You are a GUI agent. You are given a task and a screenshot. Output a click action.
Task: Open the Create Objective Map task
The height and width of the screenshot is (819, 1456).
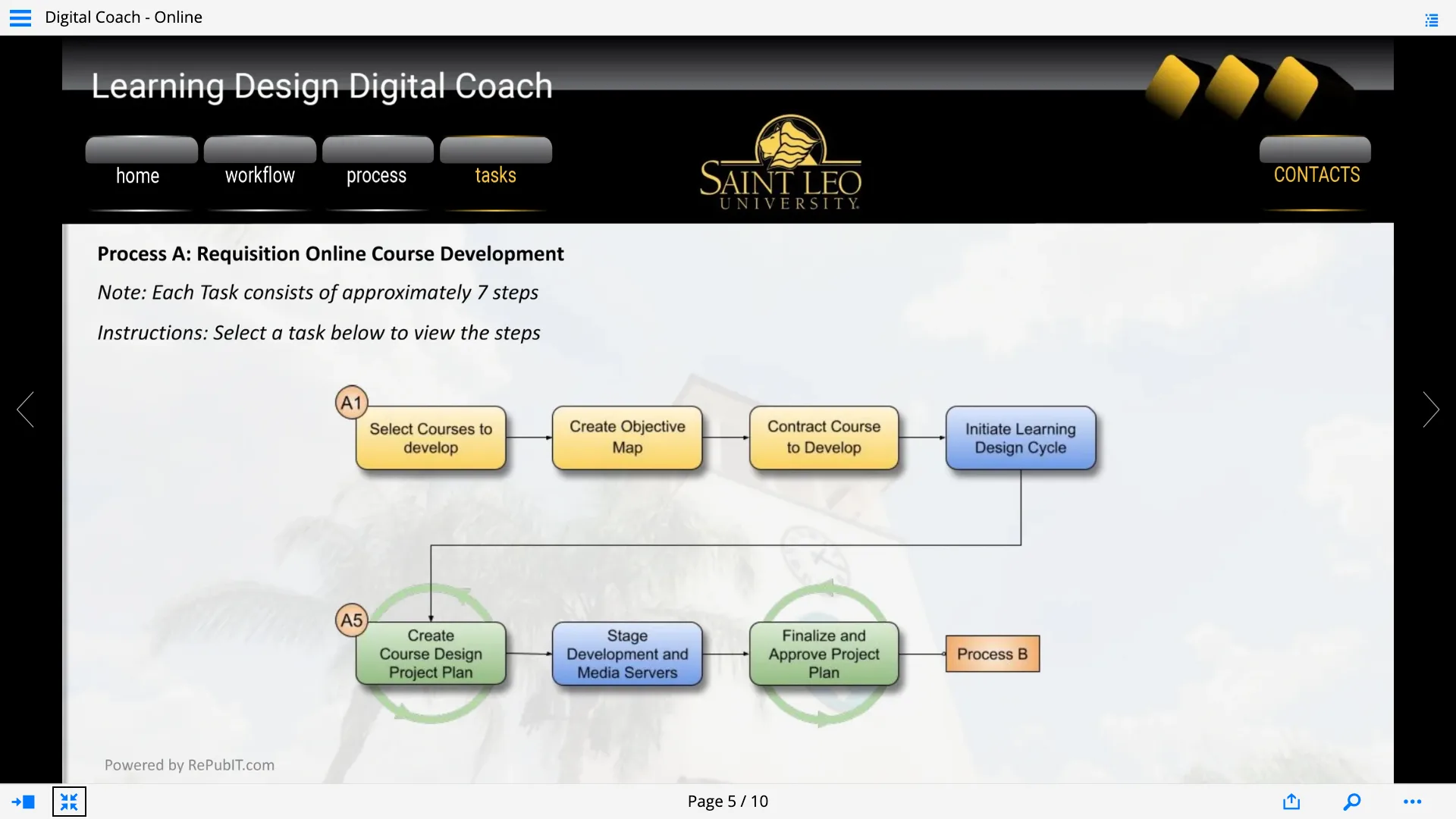click(x=627, y=438)
